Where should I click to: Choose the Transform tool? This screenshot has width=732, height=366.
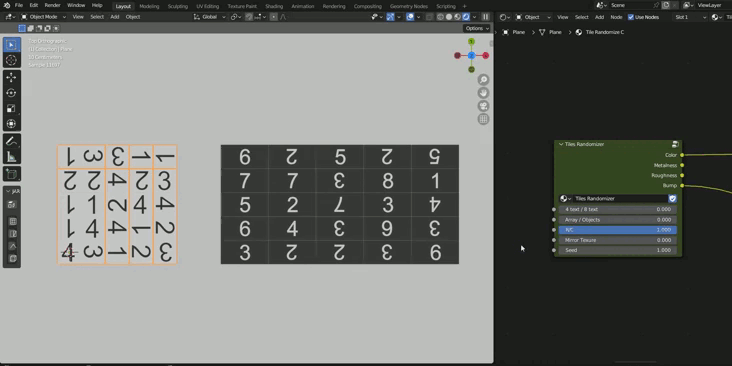click(x=12, y=124)
